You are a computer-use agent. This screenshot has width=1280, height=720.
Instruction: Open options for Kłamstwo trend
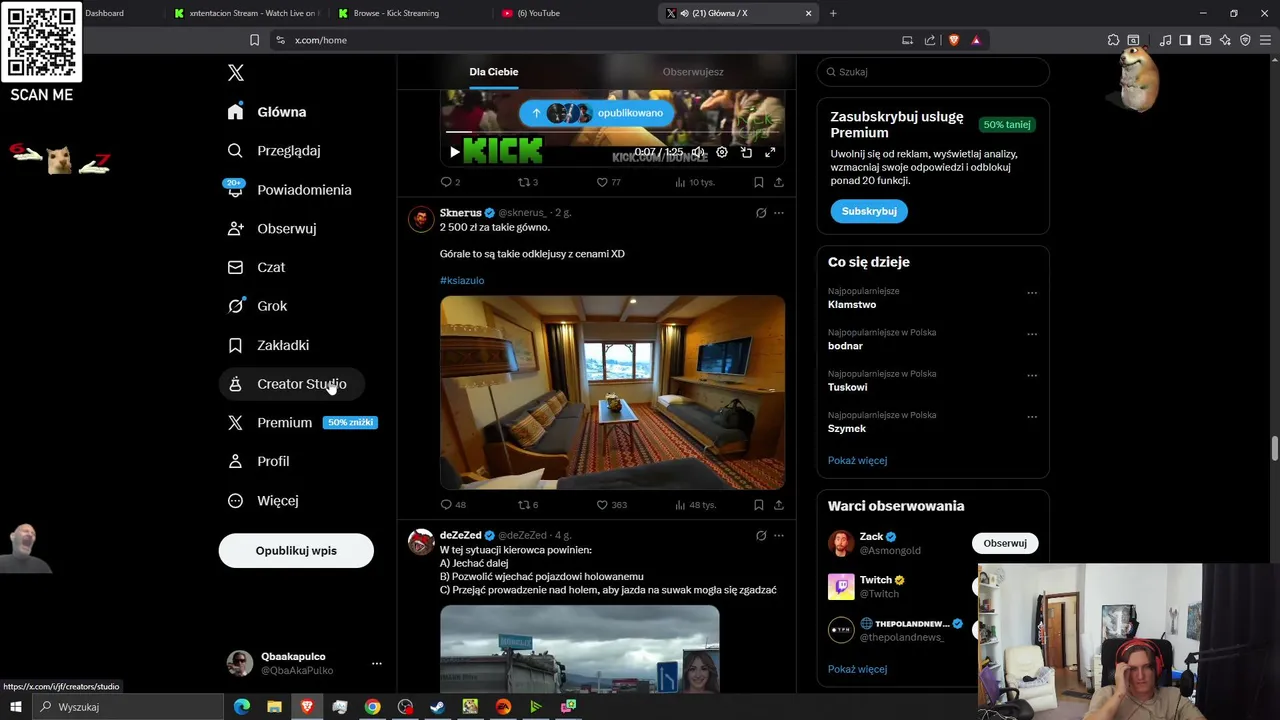[x=1032, y=293]
